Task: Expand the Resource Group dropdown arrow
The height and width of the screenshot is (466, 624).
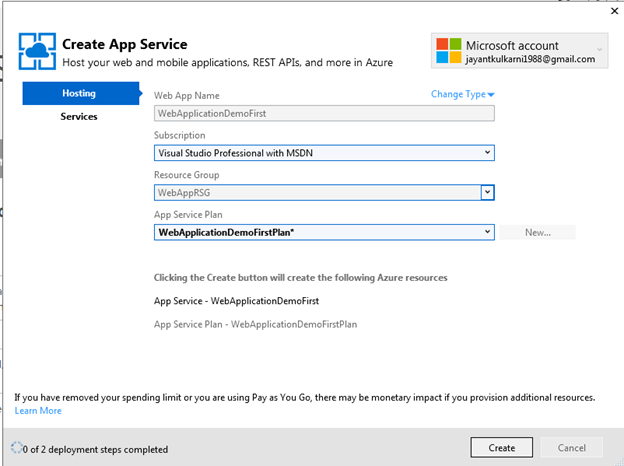Action: (x=487, y=192)
